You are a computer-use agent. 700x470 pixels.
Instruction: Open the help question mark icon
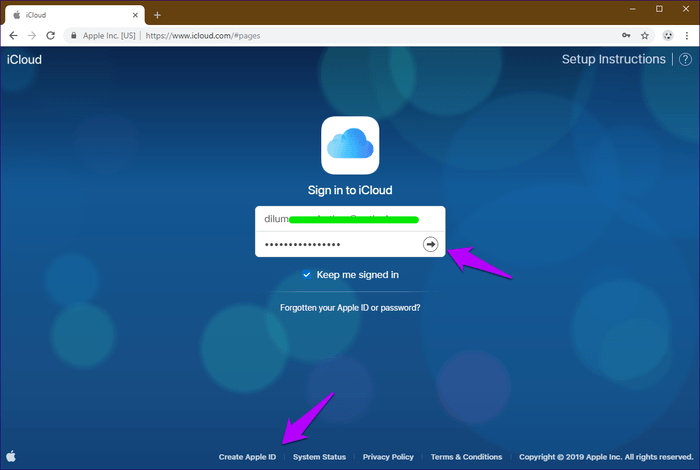[685, 59]
